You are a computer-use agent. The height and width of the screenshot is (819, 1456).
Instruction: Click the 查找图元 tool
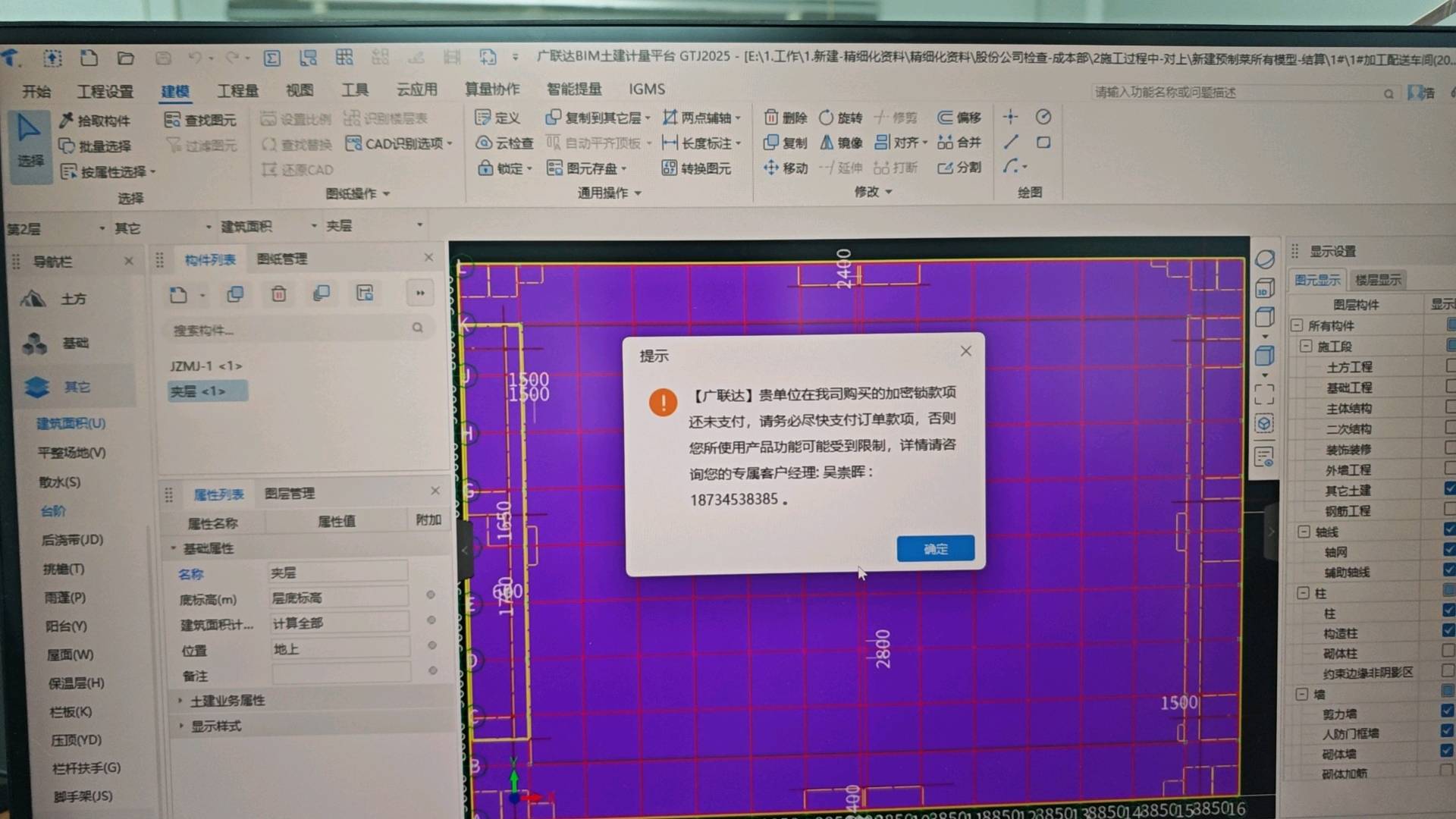[201, 120]
